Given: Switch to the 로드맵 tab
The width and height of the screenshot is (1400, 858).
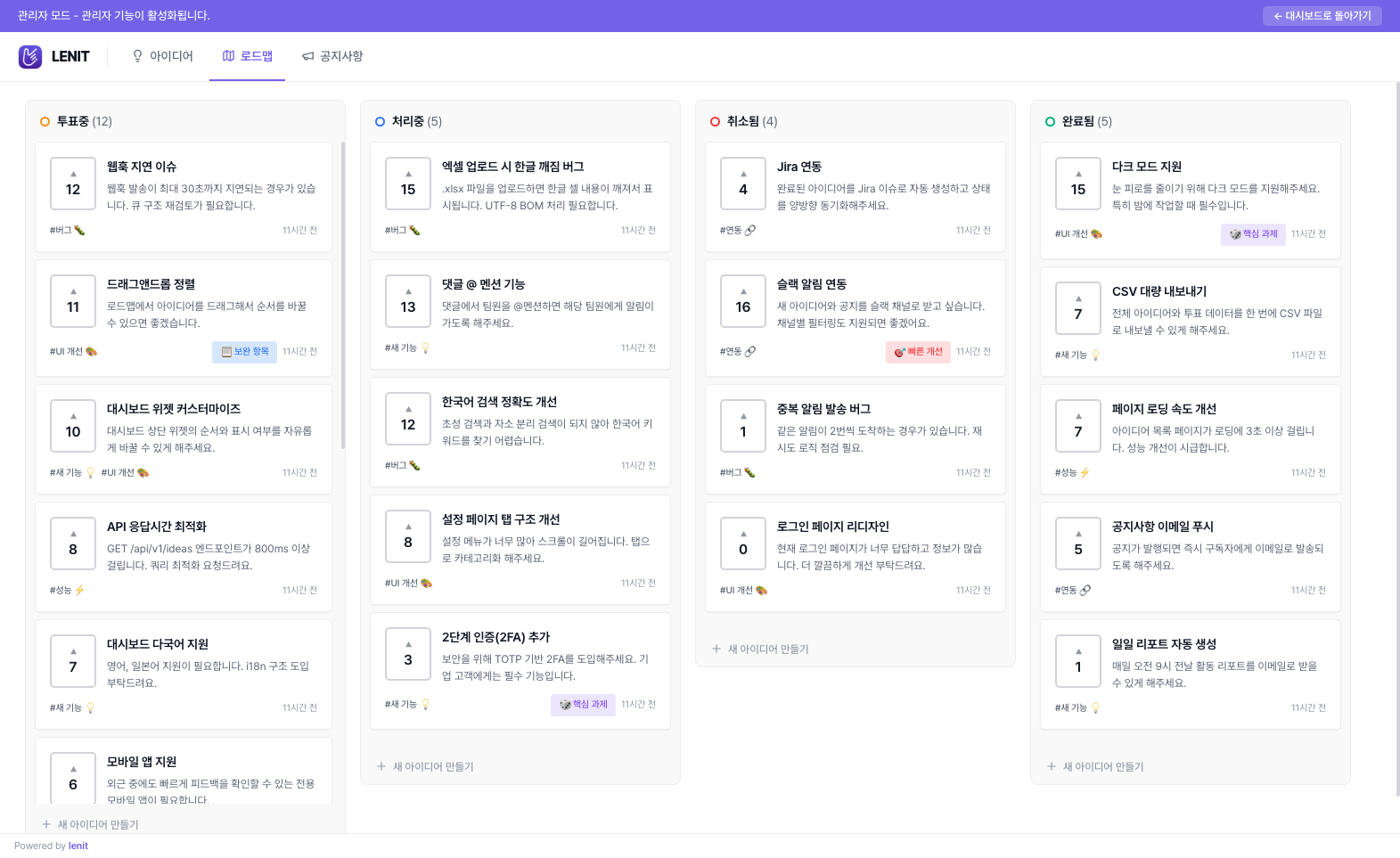Looking at the screenshot, I should pyautogui.click(x=248, y=56).
